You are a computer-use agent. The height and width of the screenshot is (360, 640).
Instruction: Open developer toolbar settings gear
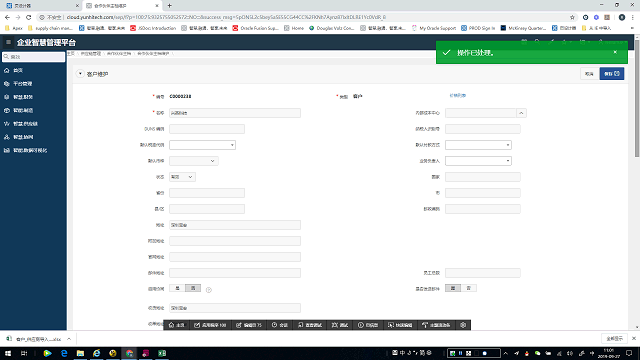[x=463, y=325]
